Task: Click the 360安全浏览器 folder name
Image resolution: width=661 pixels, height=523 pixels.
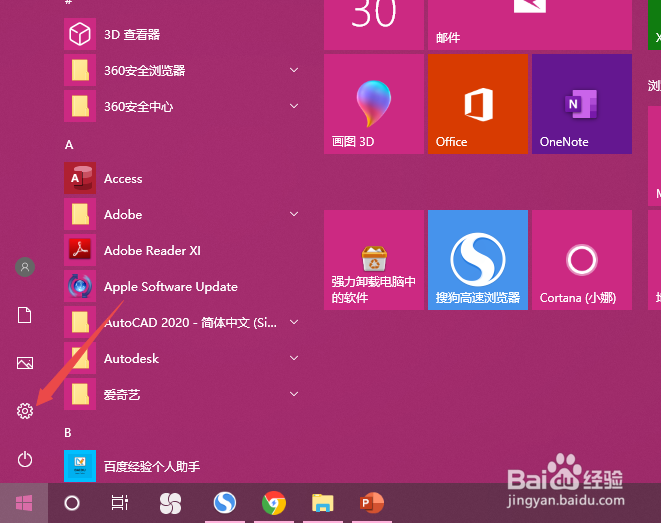Action: [x=145, y=70]
